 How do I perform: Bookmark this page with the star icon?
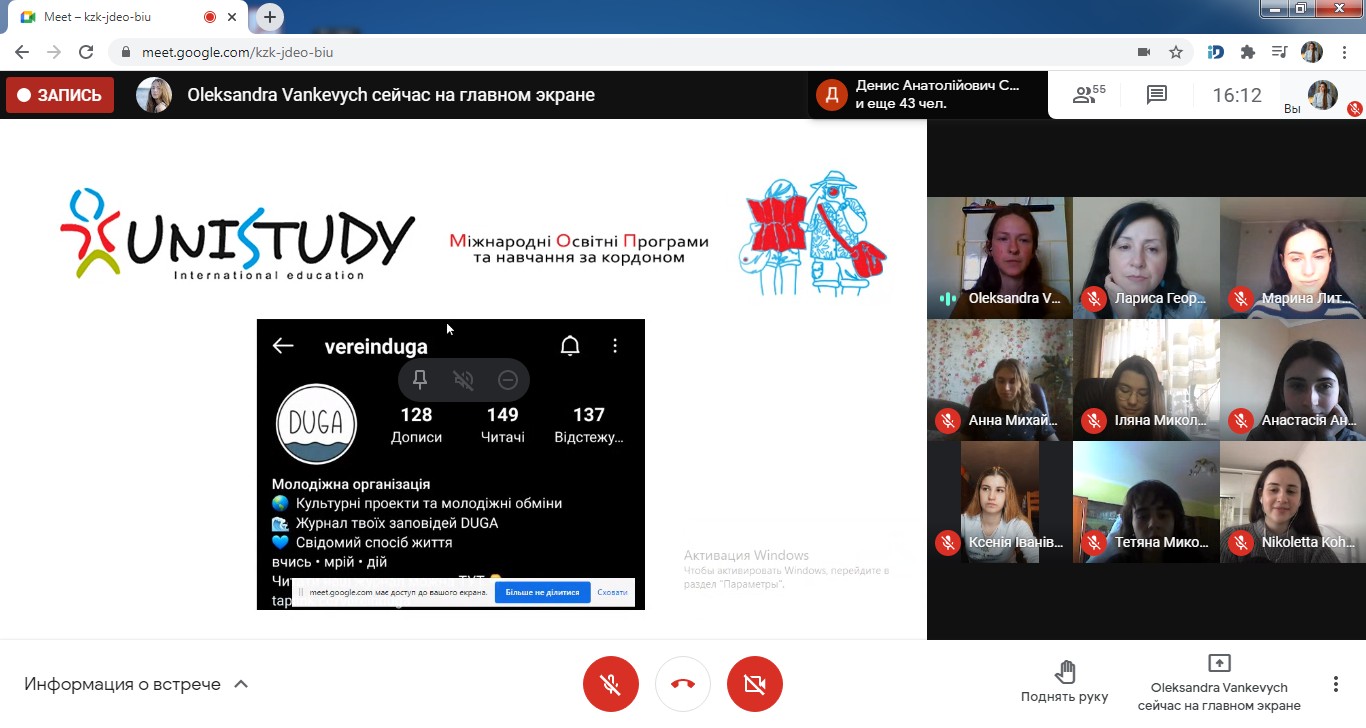point(1176,52)
